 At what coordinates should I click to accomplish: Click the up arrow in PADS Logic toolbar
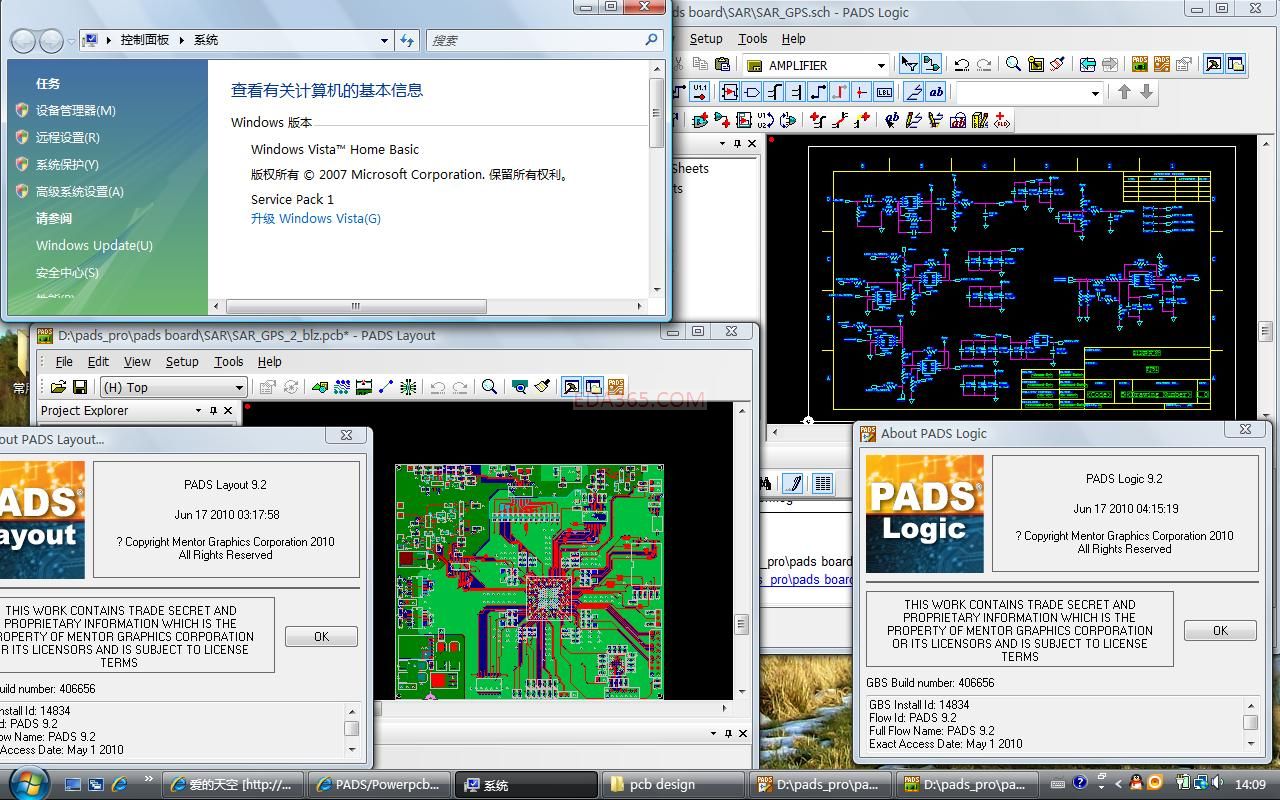[x=1124, y=92]
